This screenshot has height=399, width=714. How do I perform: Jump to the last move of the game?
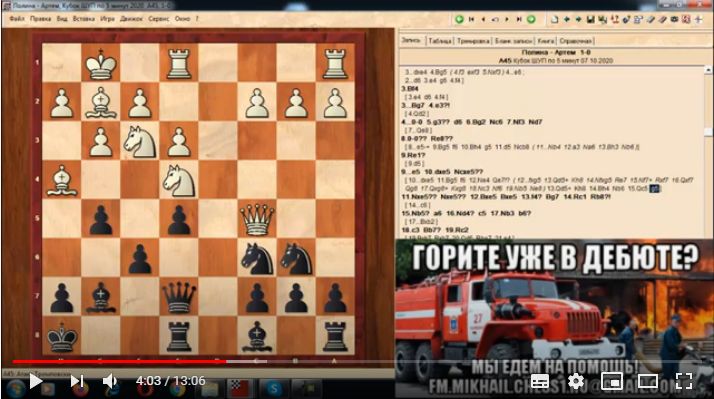(x=519, y=19)
